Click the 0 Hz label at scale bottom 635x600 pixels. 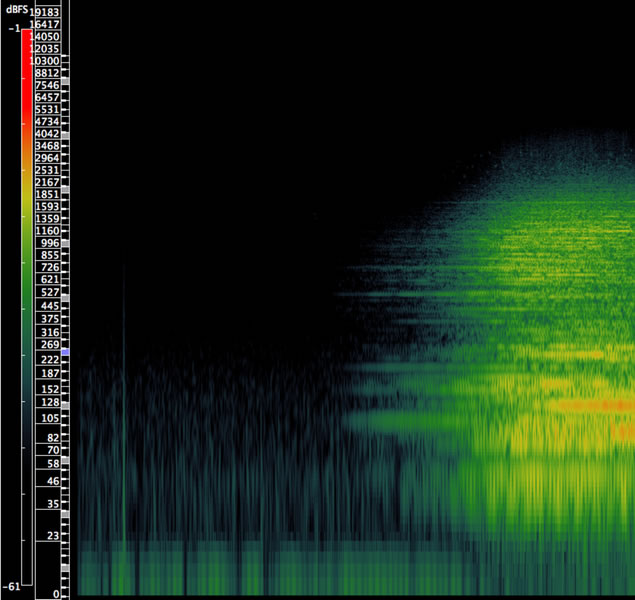point(57,594)
